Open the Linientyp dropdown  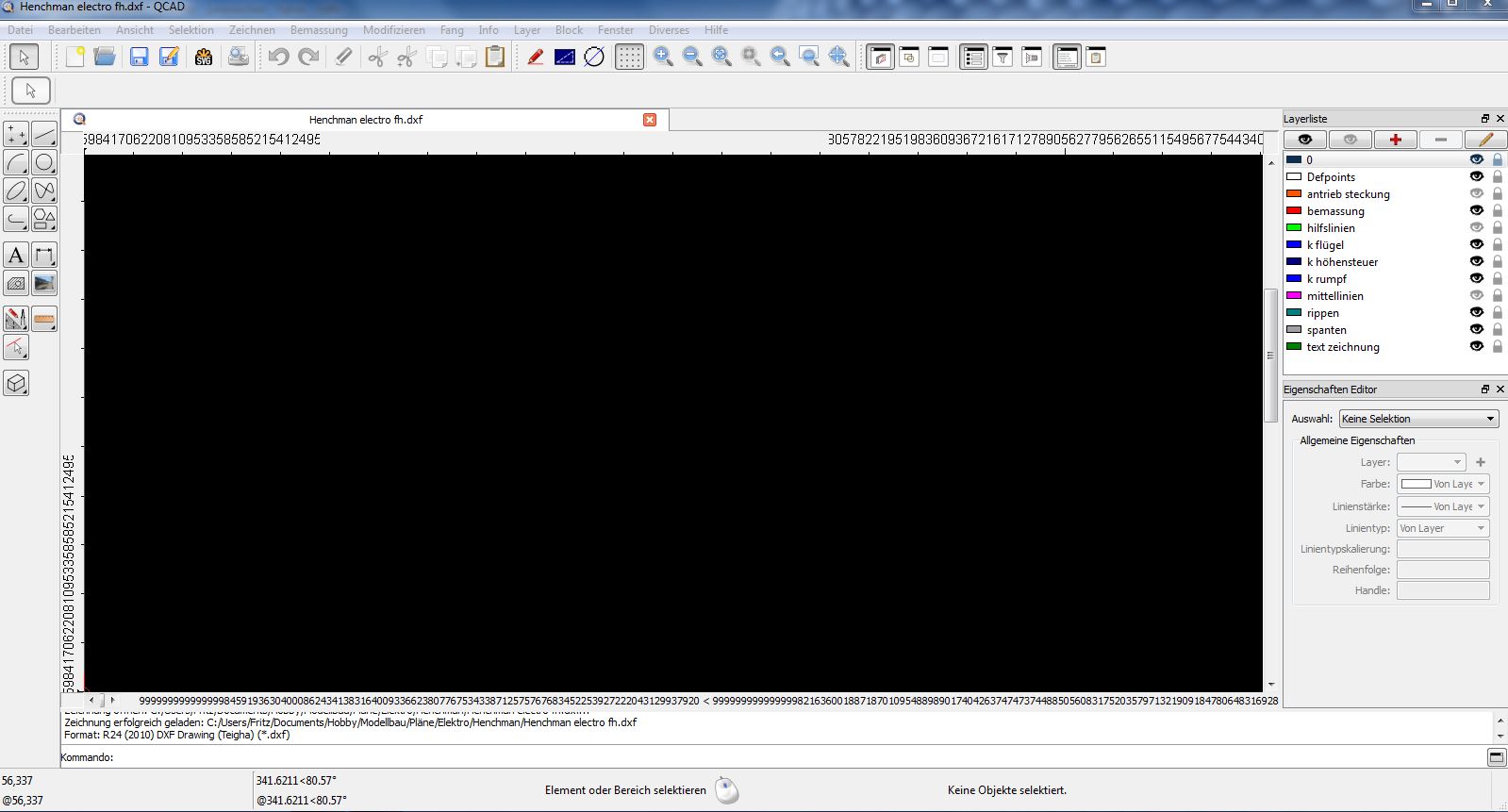(1443, 528)
